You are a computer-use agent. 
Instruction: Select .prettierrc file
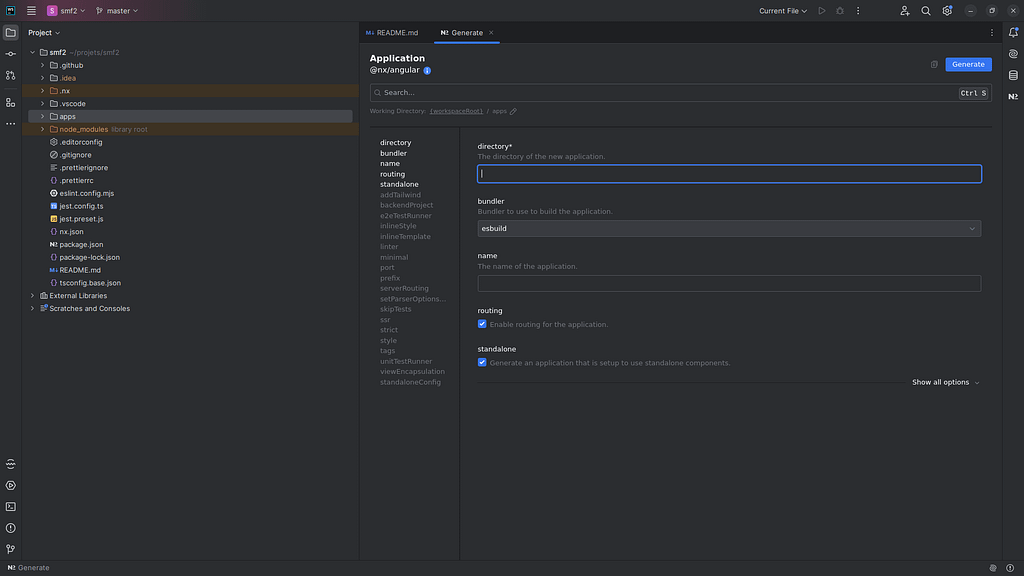pos(76,180)
